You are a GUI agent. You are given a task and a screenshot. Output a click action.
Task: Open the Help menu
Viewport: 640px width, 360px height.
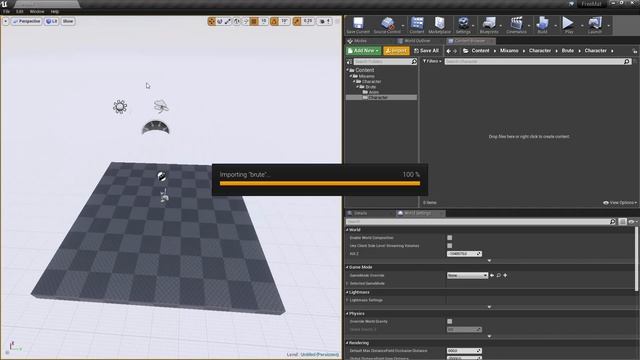55,12
